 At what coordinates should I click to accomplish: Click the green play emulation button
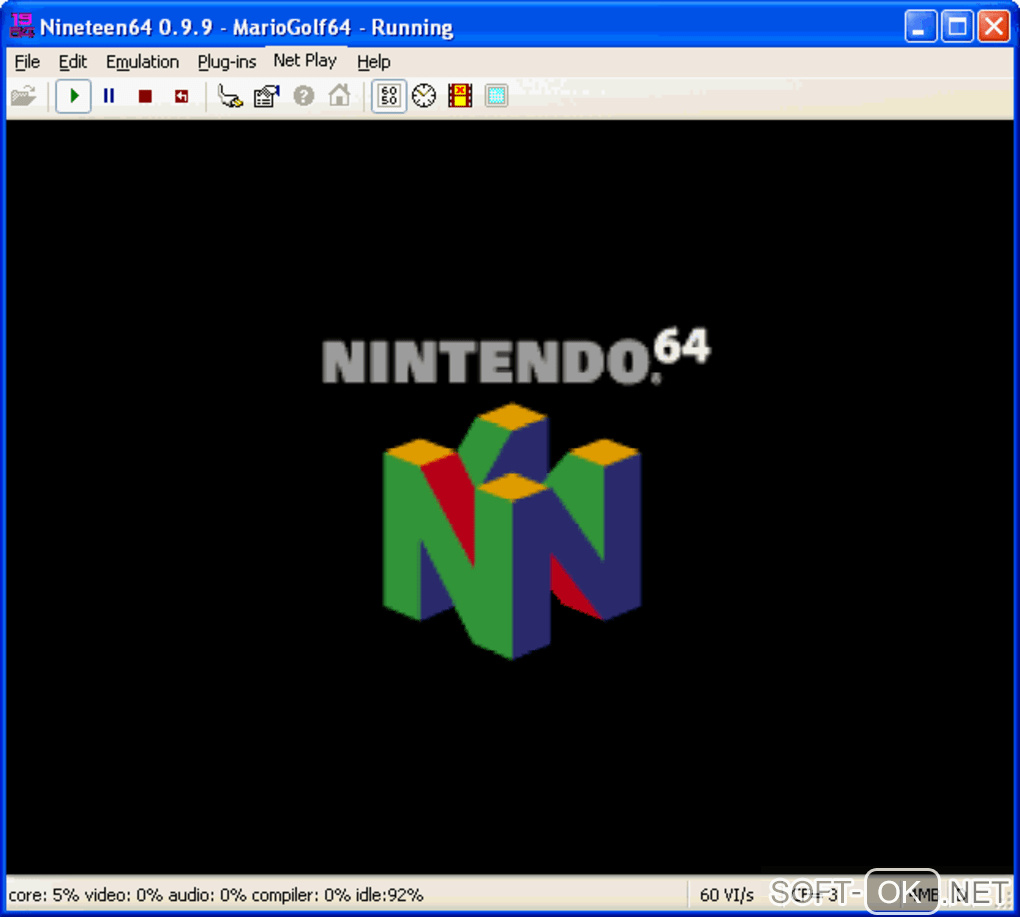[74, 96]
